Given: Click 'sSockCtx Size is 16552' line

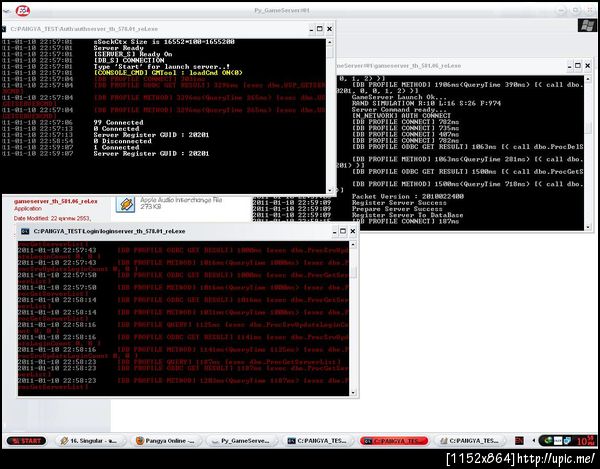Looking at the screenshot, I should click(x=164, y=42).
